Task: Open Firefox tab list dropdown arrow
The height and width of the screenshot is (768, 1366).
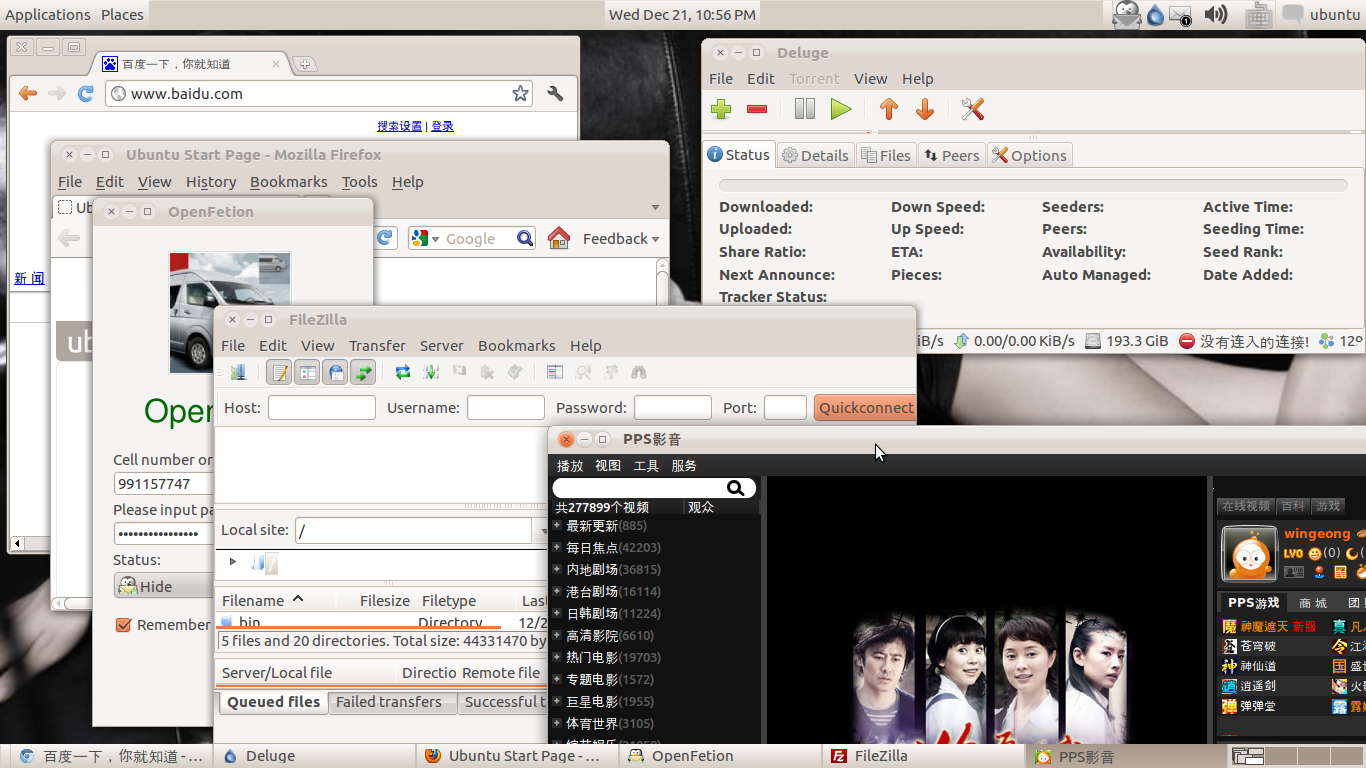Action: pos(655,208)
